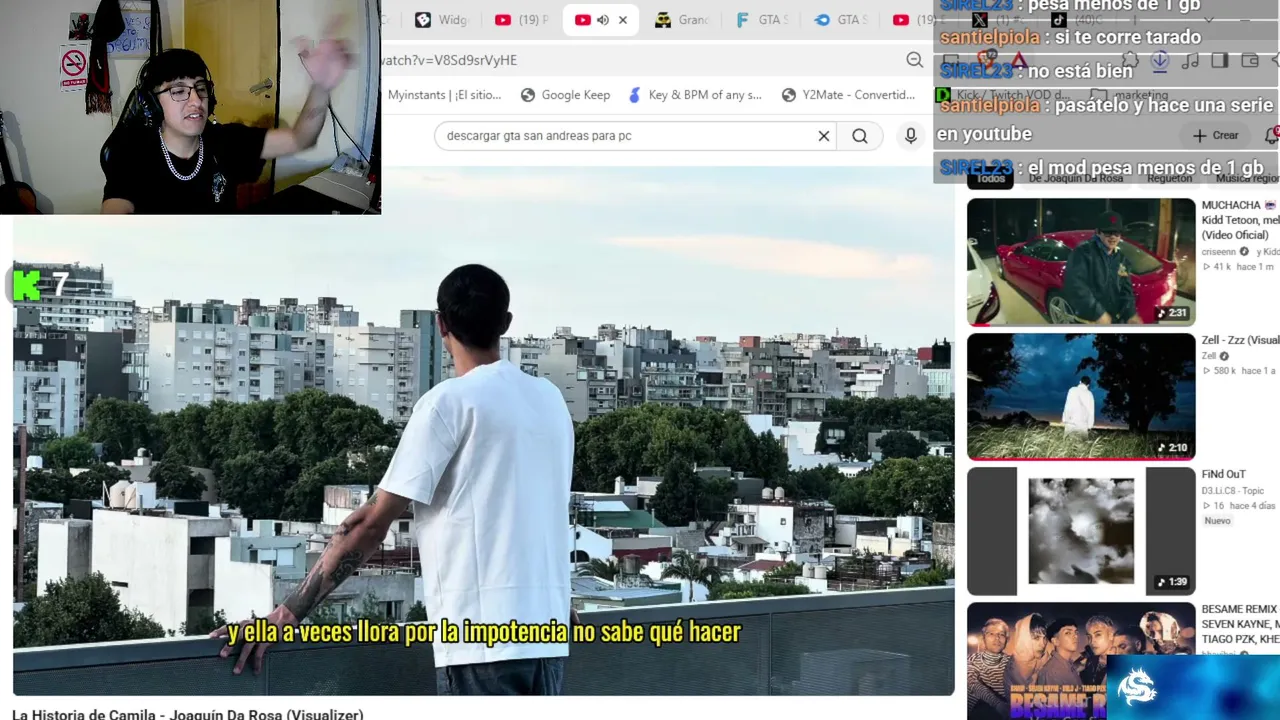Open the downloads icon in browser toolbar
Screen dimensions: 1280x720
coord(1160,60)
